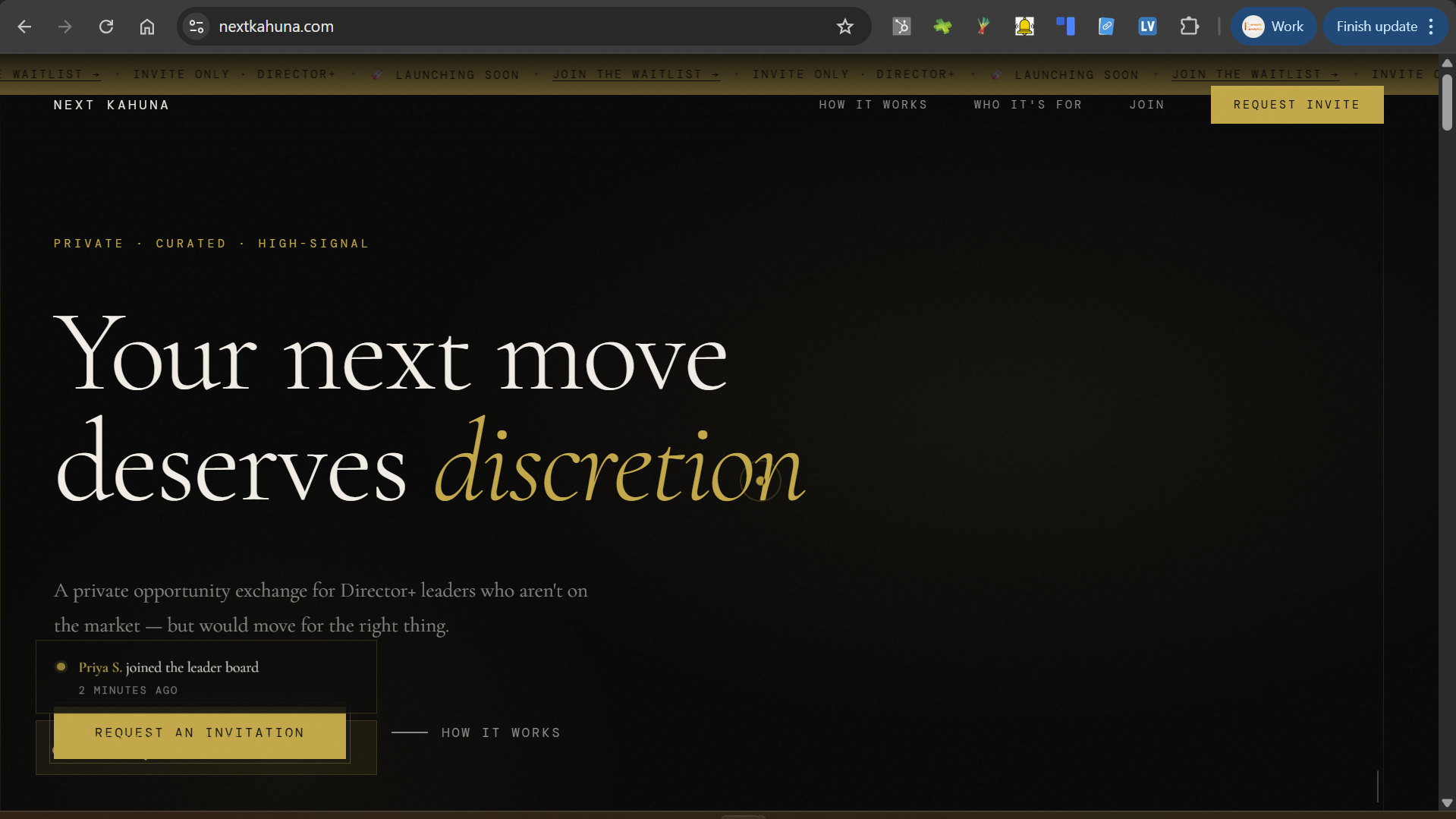Click the green plus extension icon

(x=942, y=27)
